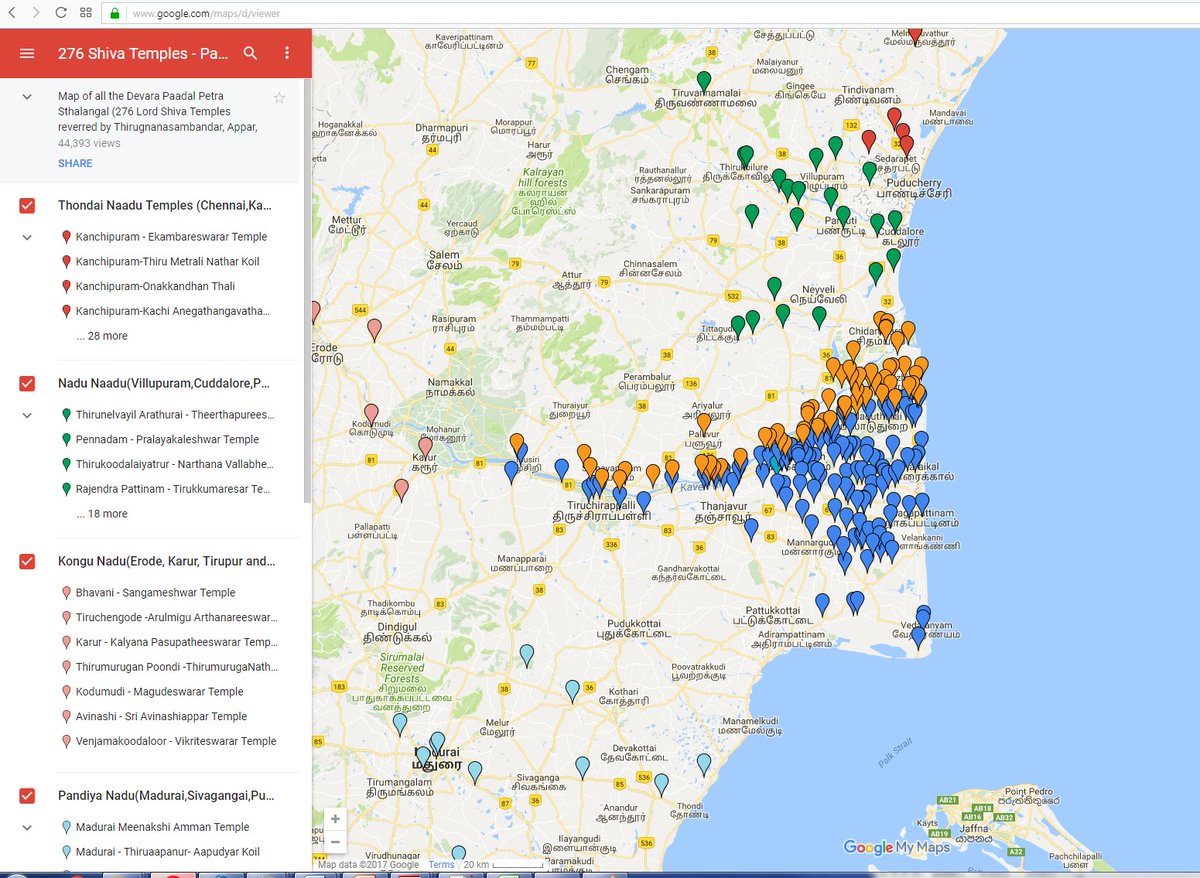1200x878 pixels.
Task: Select Kanchipuram-Kachi Anegathangavatham entry
Action: (173, 311)
